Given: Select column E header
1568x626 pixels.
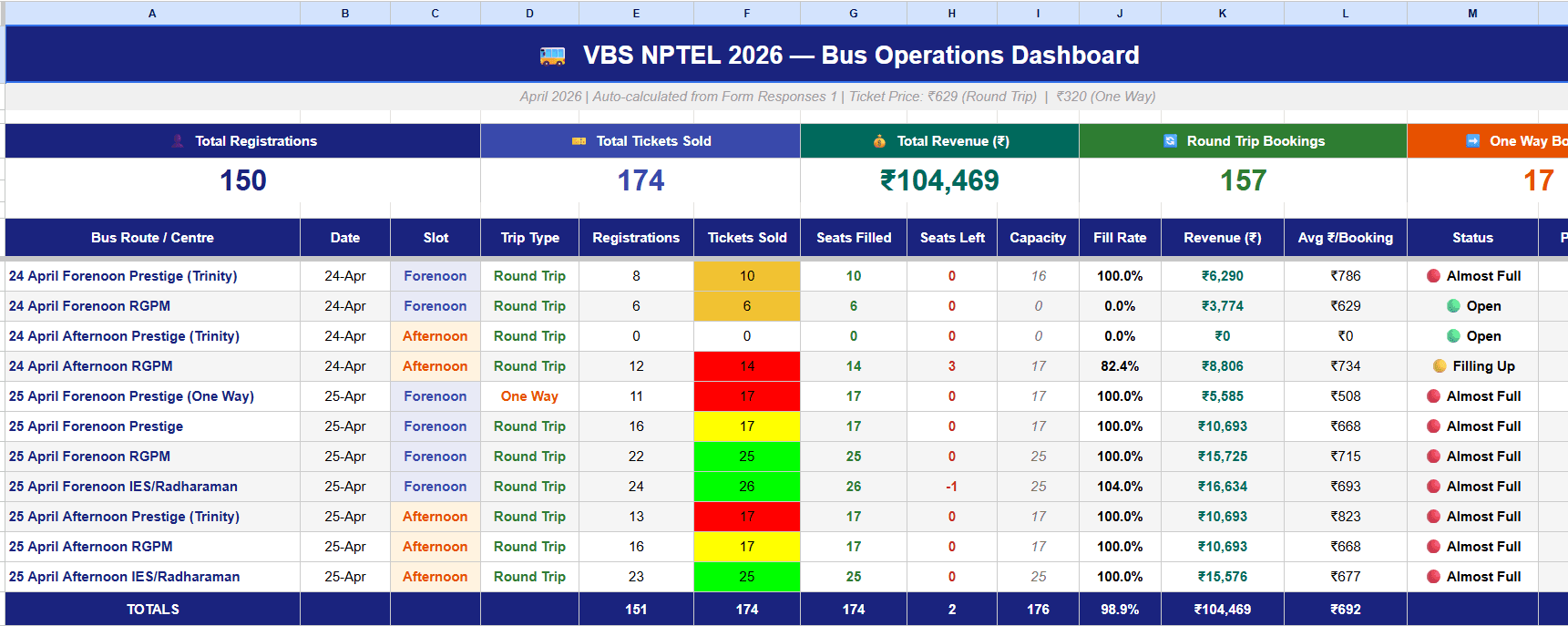Looking at the screenshot, I should click(x=636, y=13).
